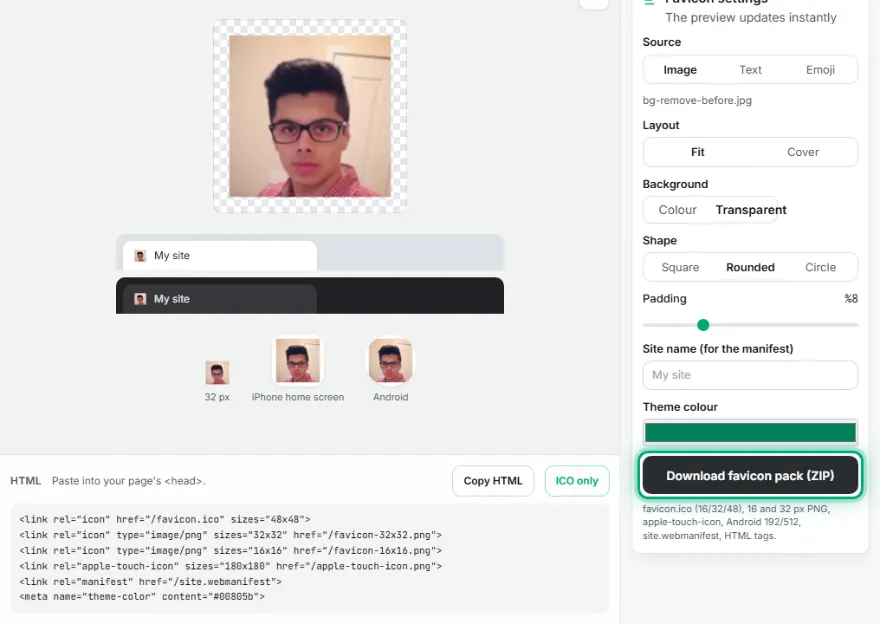Copy the HTML snippet with Copy HTML
880x624 pixels.
(x=493, y=481)
